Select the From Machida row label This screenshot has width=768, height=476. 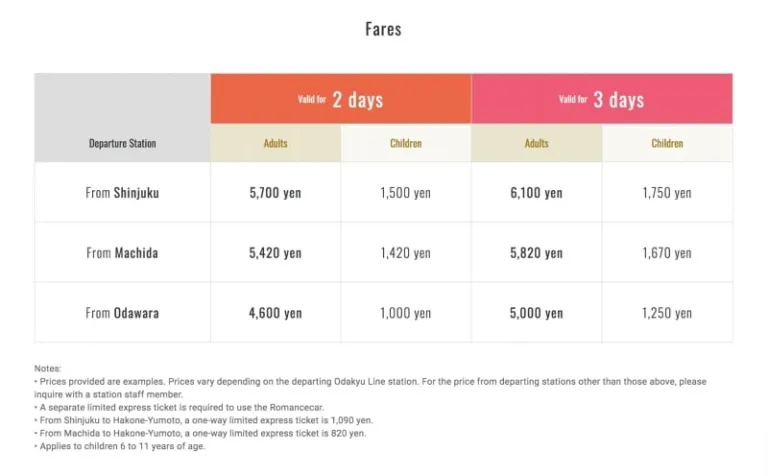point(122,253)
